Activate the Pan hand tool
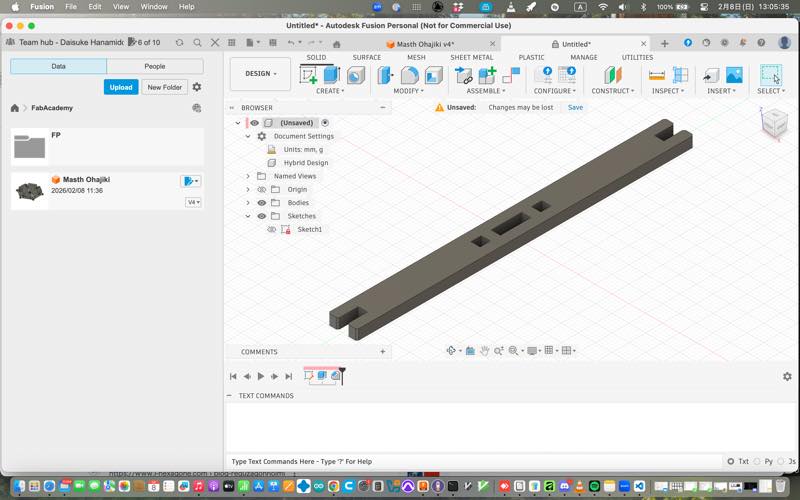 [485, 351]
